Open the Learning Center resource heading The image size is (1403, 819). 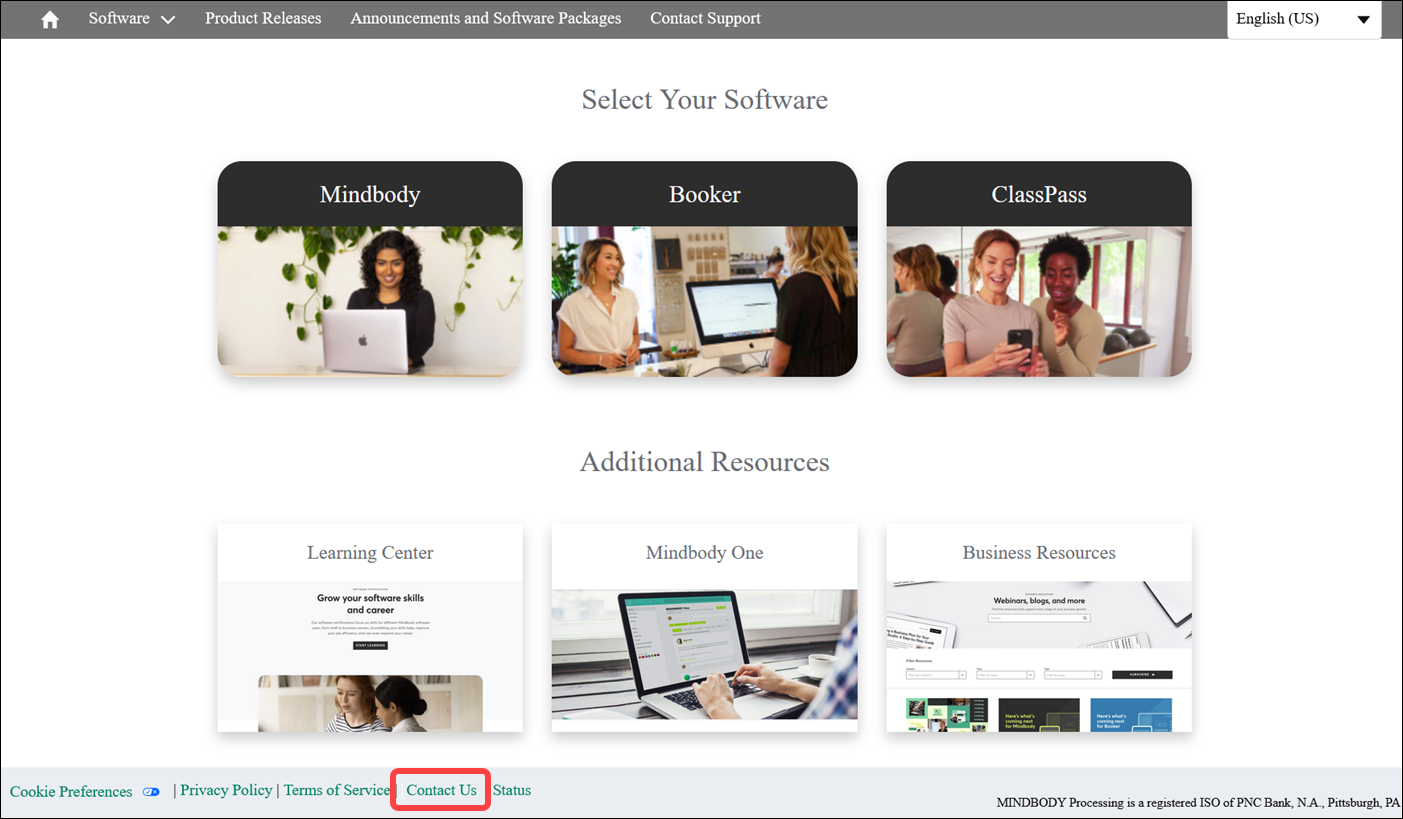click(x=370, y=552)
